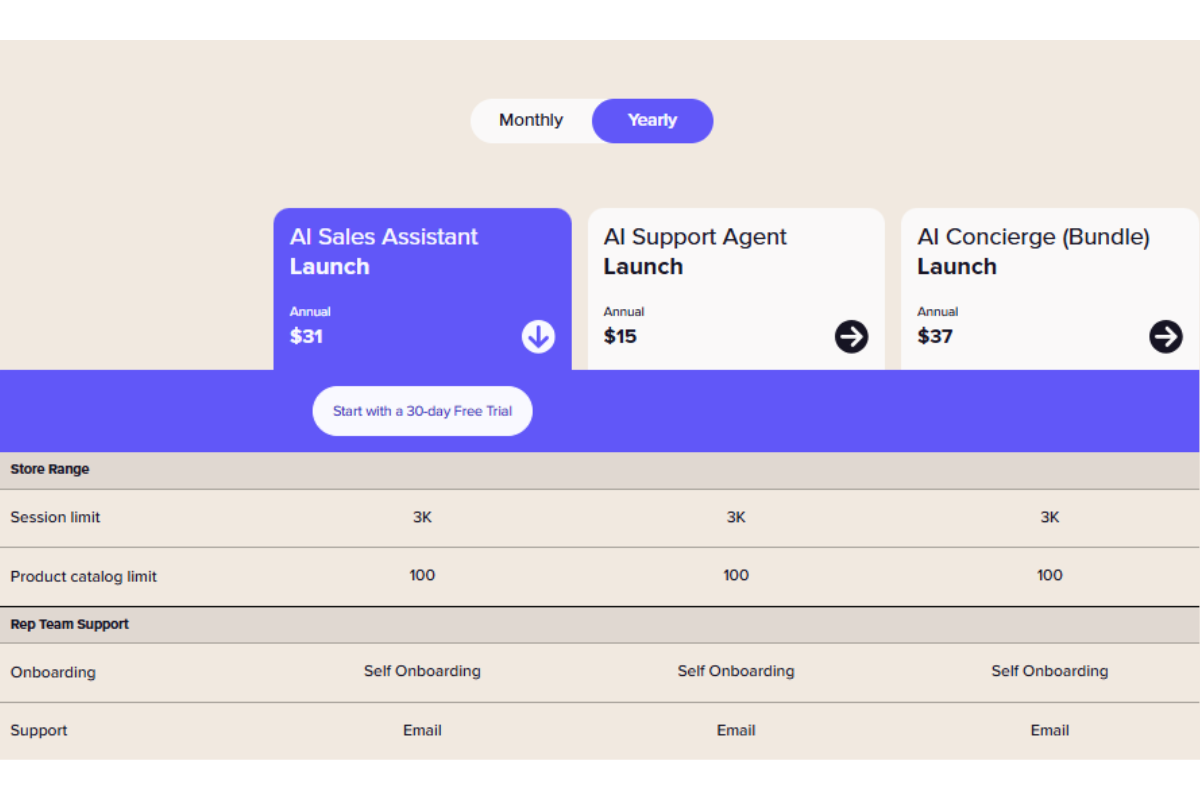Open the AI Concierge (Bundle) Launch plan title

[1033, 252]
